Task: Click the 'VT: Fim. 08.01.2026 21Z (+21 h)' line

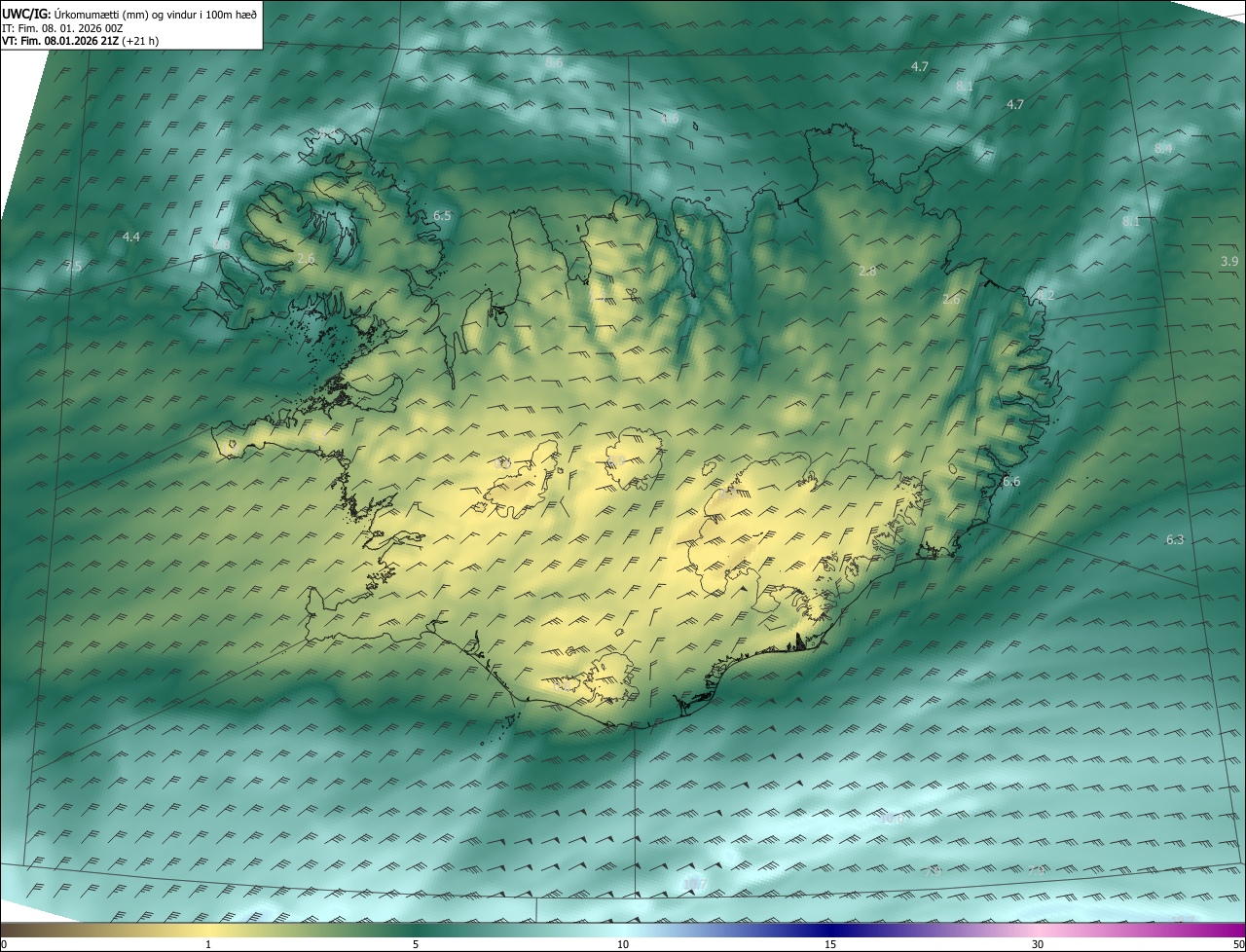Action: tap(80, 42)
